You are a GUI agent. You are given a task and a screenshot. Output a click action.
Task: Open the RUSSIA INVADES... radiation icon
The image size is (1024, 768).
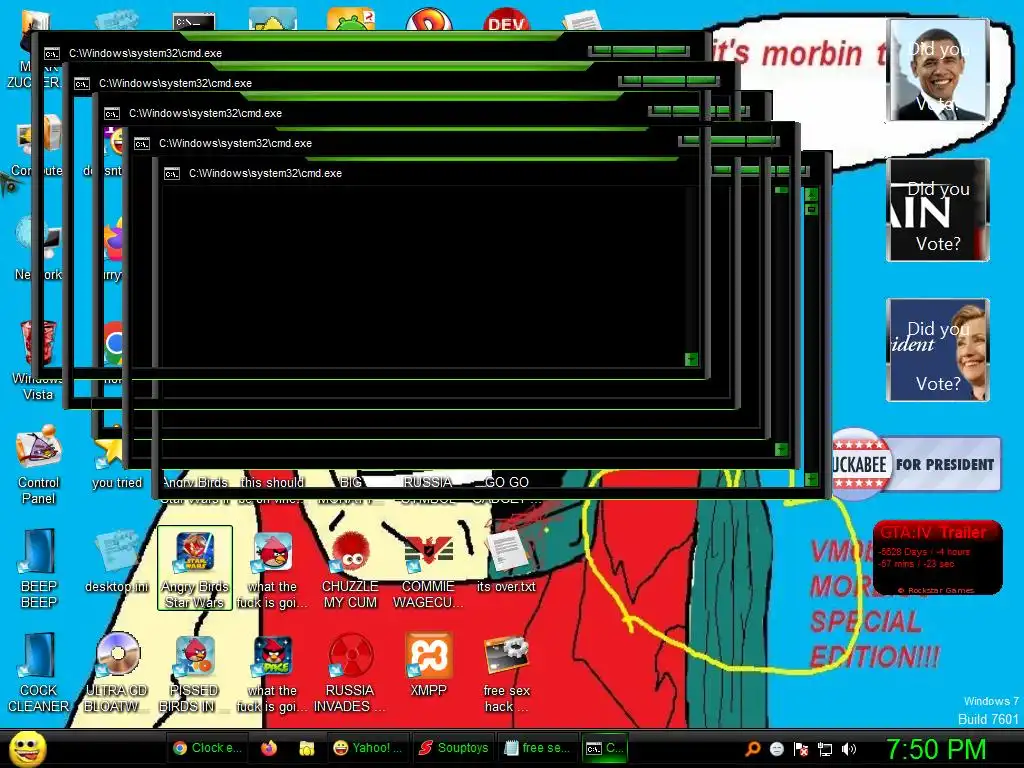tap(350, 673)
